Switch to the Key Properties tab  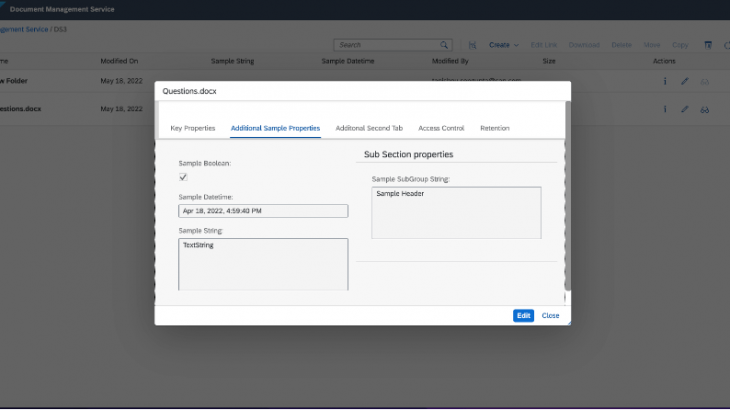click(193, 128)
